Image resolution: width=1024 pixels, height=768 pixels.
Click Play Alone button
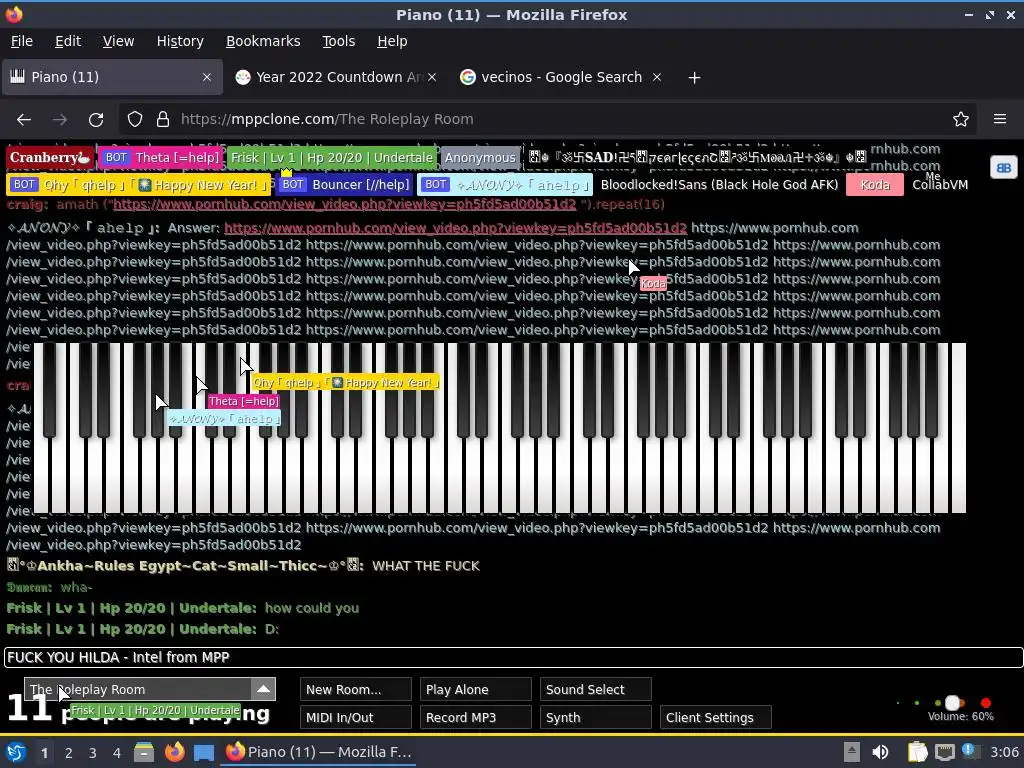click(475, 690)
